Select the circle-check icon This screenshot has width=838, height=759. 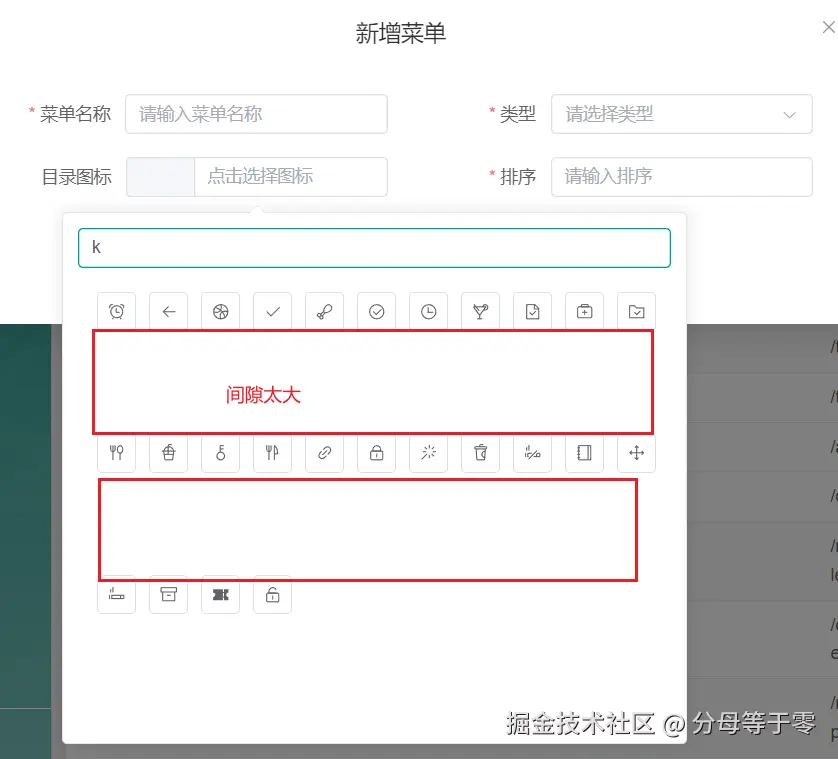click(376, 311)
